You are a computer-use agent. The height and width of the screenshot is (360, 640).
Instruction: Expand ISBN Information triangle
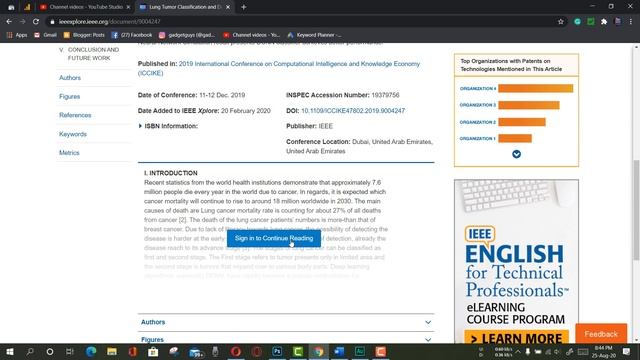pyautogui.click(x=140, y=126)
